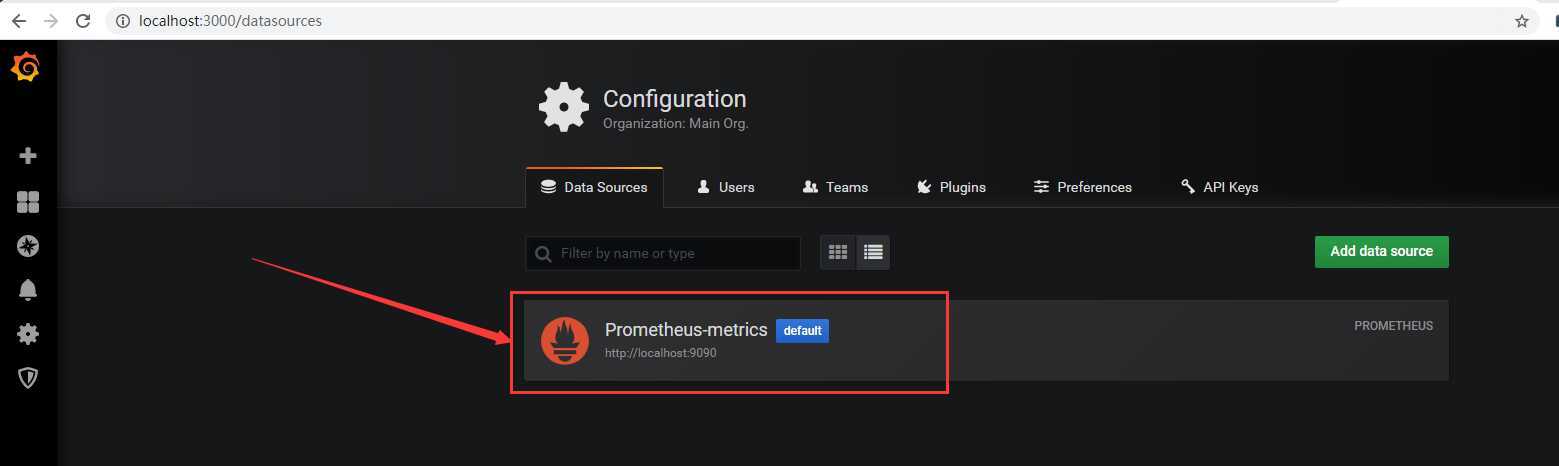Viewport: 1559px width, 466px height.
Task: Reload the page with the refresh icon
Action: (x=84, y=20)
